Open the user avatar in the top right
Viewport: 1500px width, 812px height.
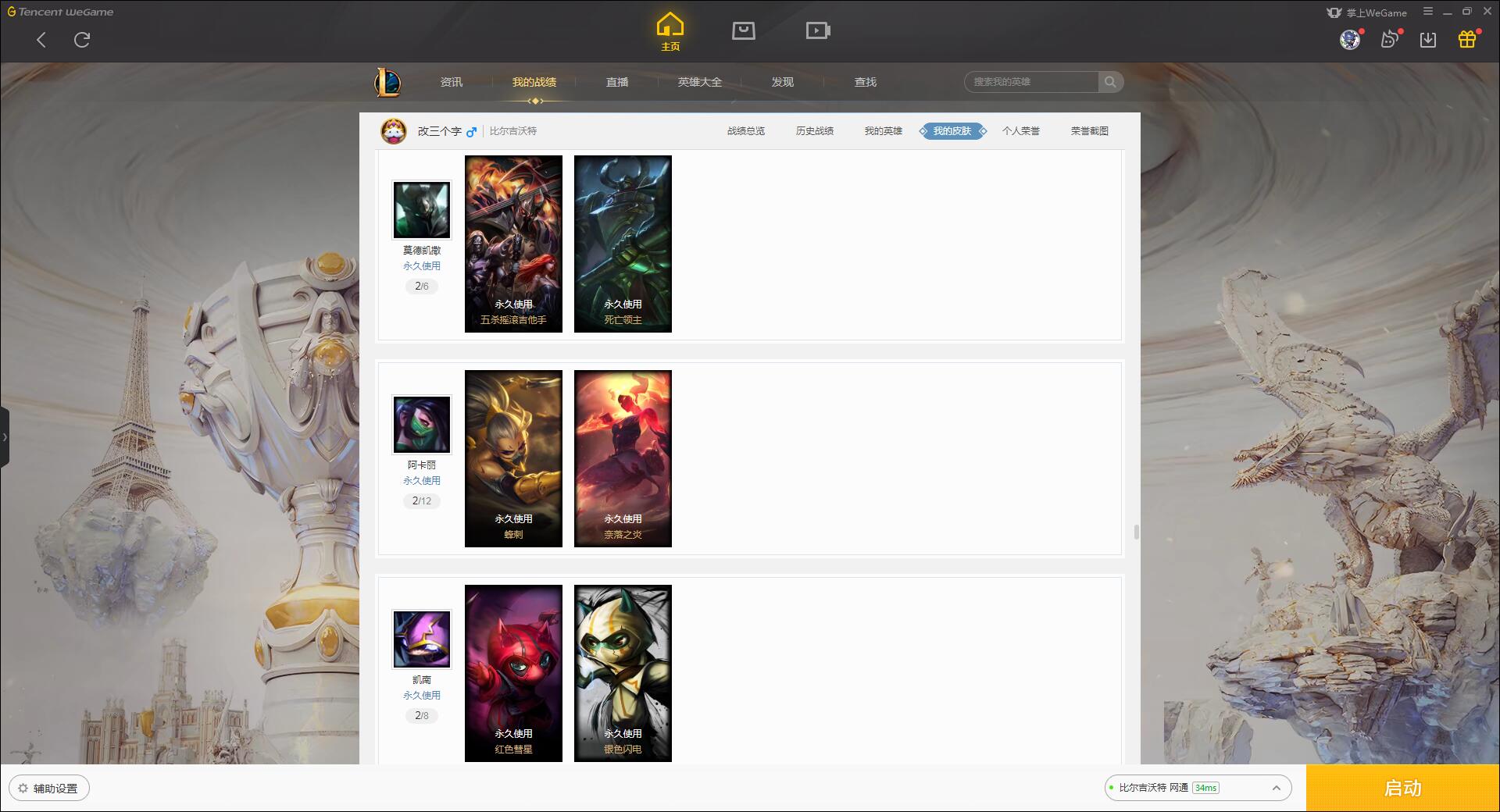point(1350,39)
